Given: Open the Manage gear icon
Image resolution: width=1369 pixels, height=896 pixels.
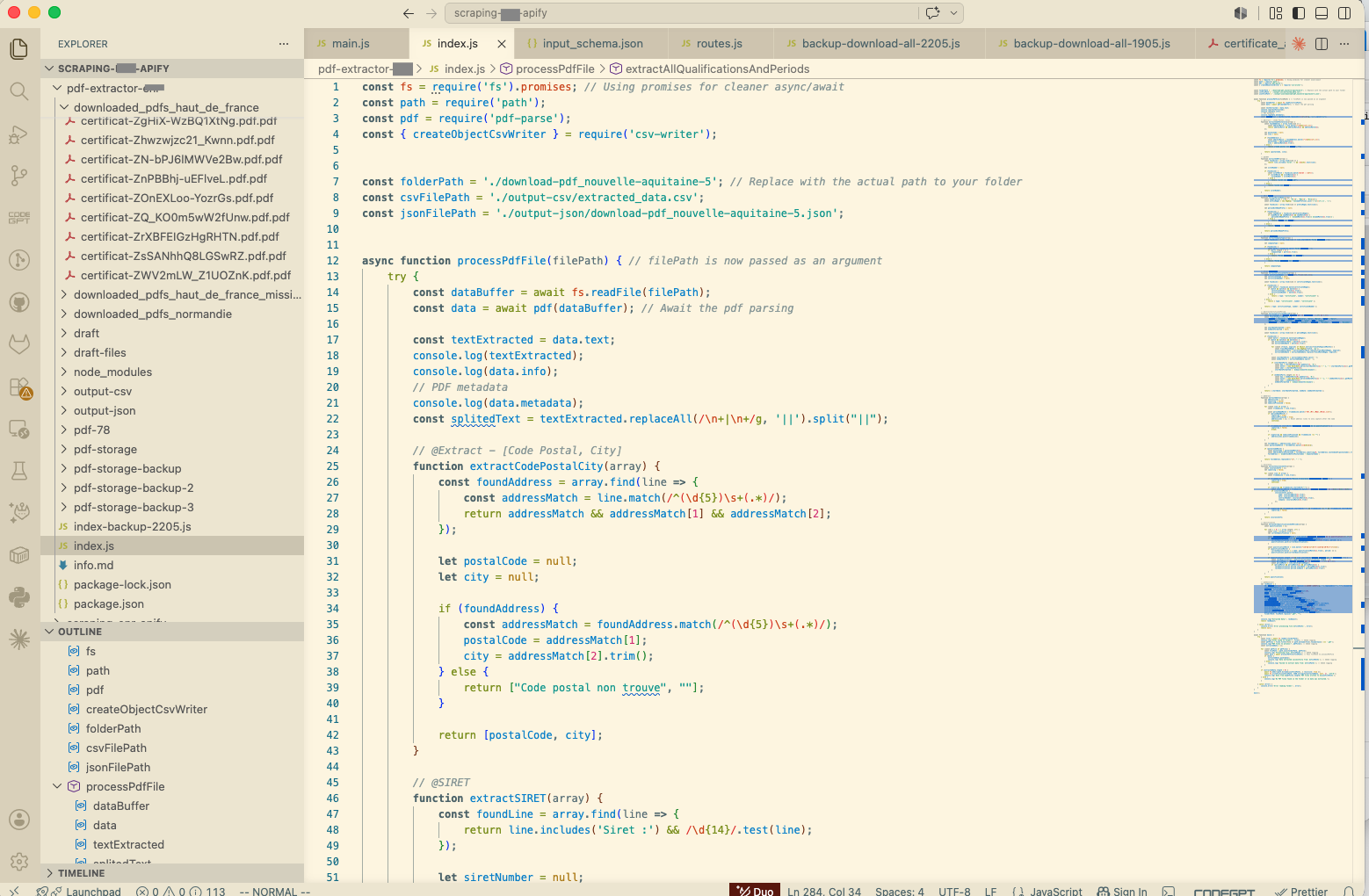Looking at the screenshot, I should pos(19,862).
